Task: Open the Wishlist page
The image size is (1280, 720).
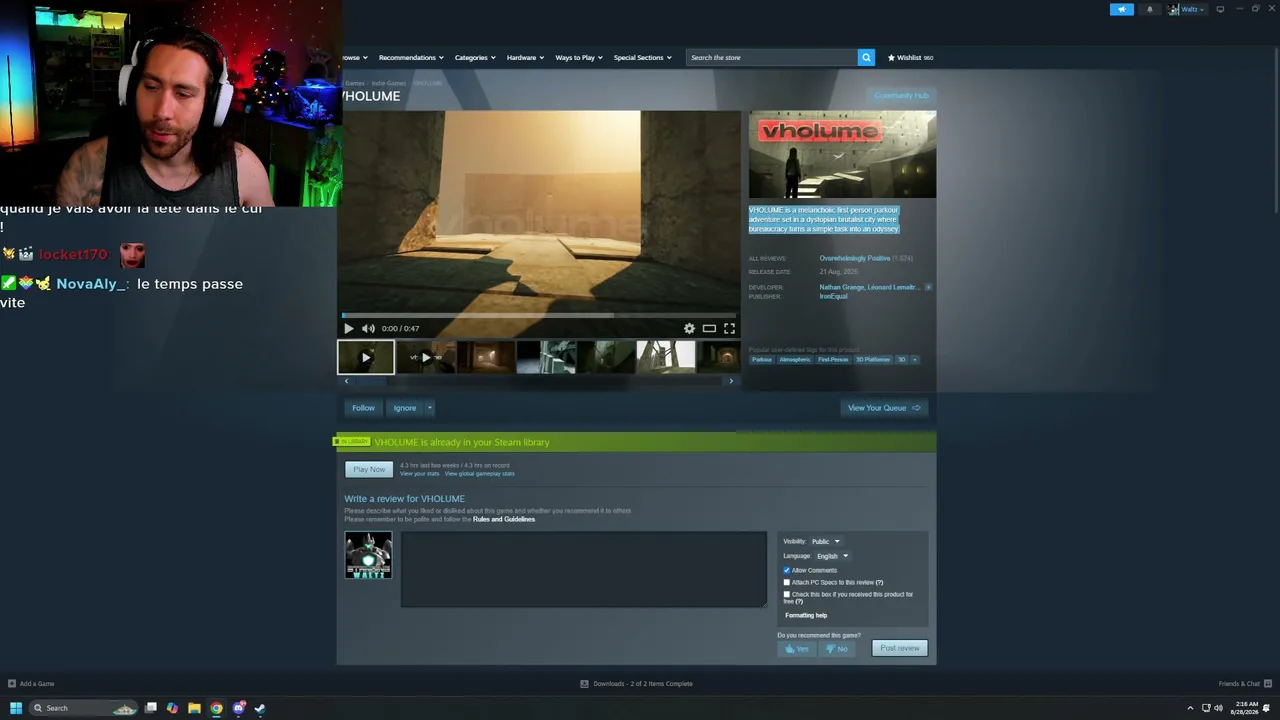Action: coord(910,58)
